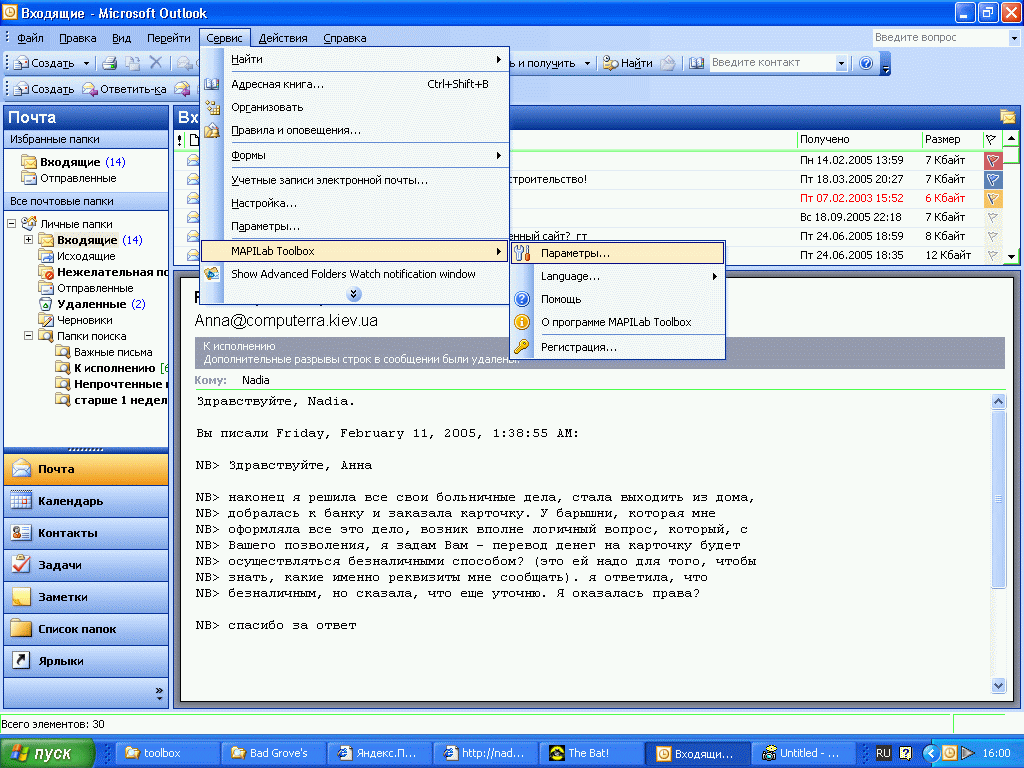Open О программе MAPILab Toolbox

coord(617,322)
